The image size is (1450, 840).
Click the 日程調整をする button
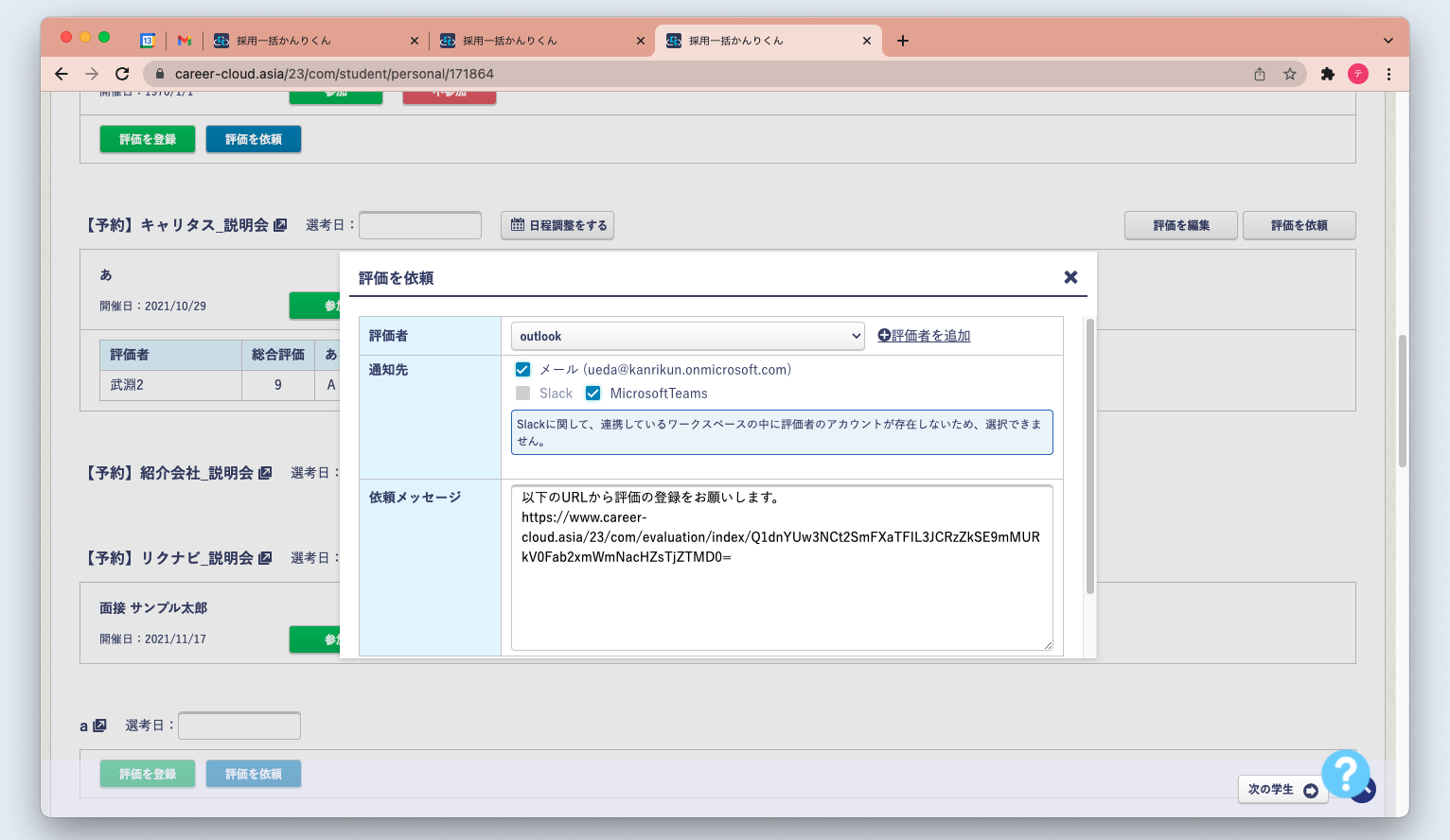(x=557, y=225)
